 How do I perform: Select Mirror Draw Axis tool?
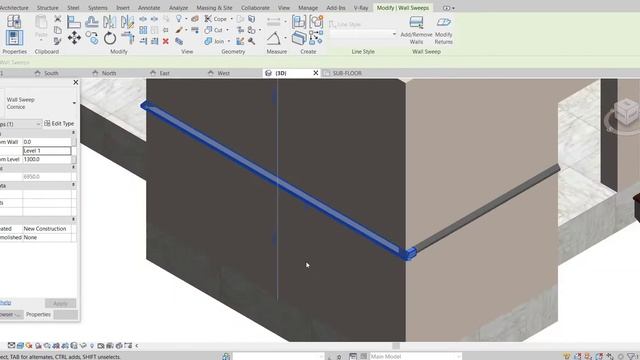pos(127,22)
